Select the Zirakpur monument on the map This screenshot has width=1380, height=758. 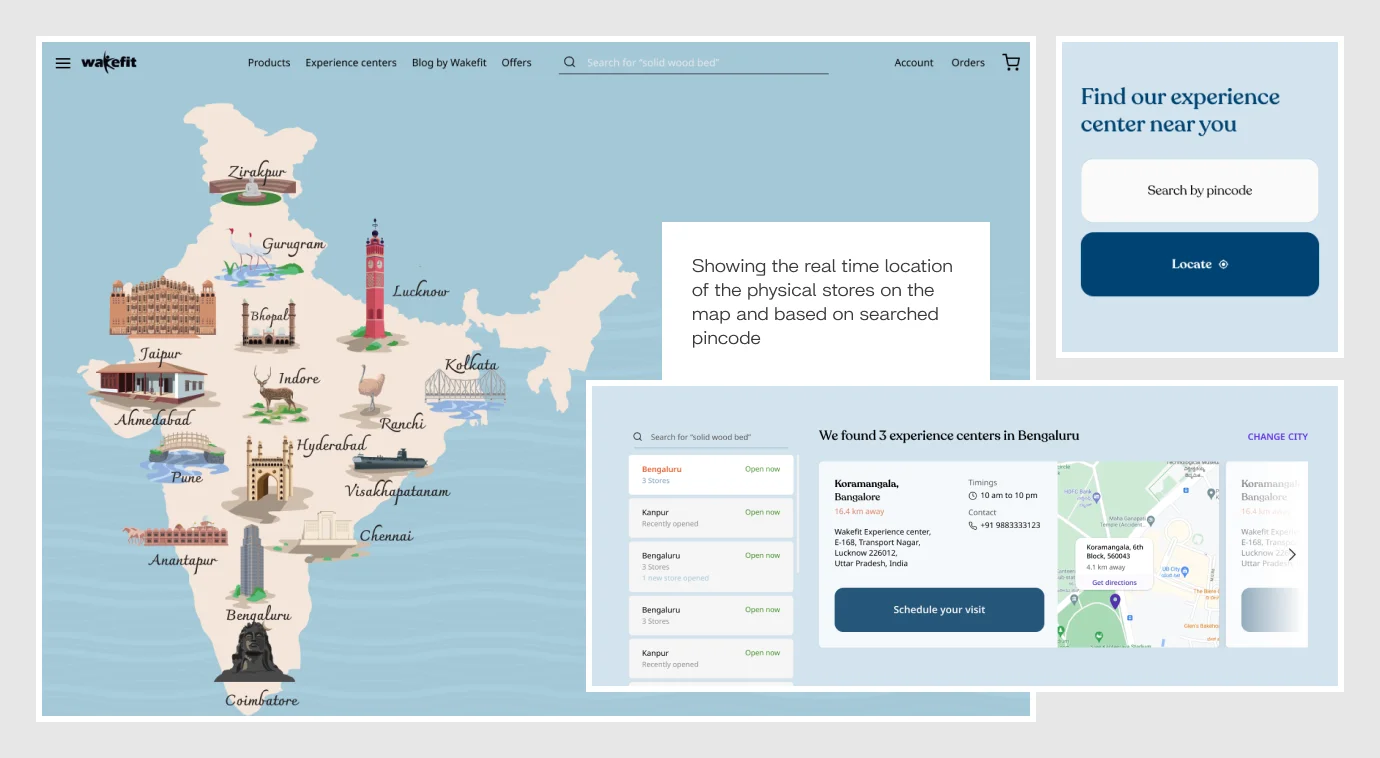[251, 191]
